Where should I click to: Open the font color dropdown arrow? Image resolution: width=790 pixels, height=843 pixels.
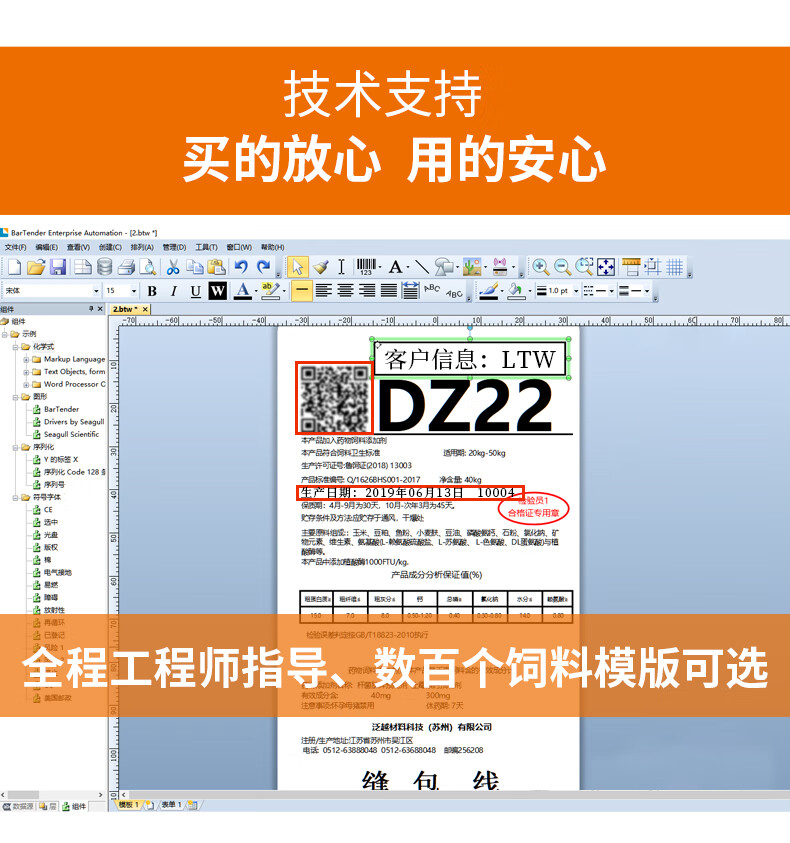(x=255, y=291)
